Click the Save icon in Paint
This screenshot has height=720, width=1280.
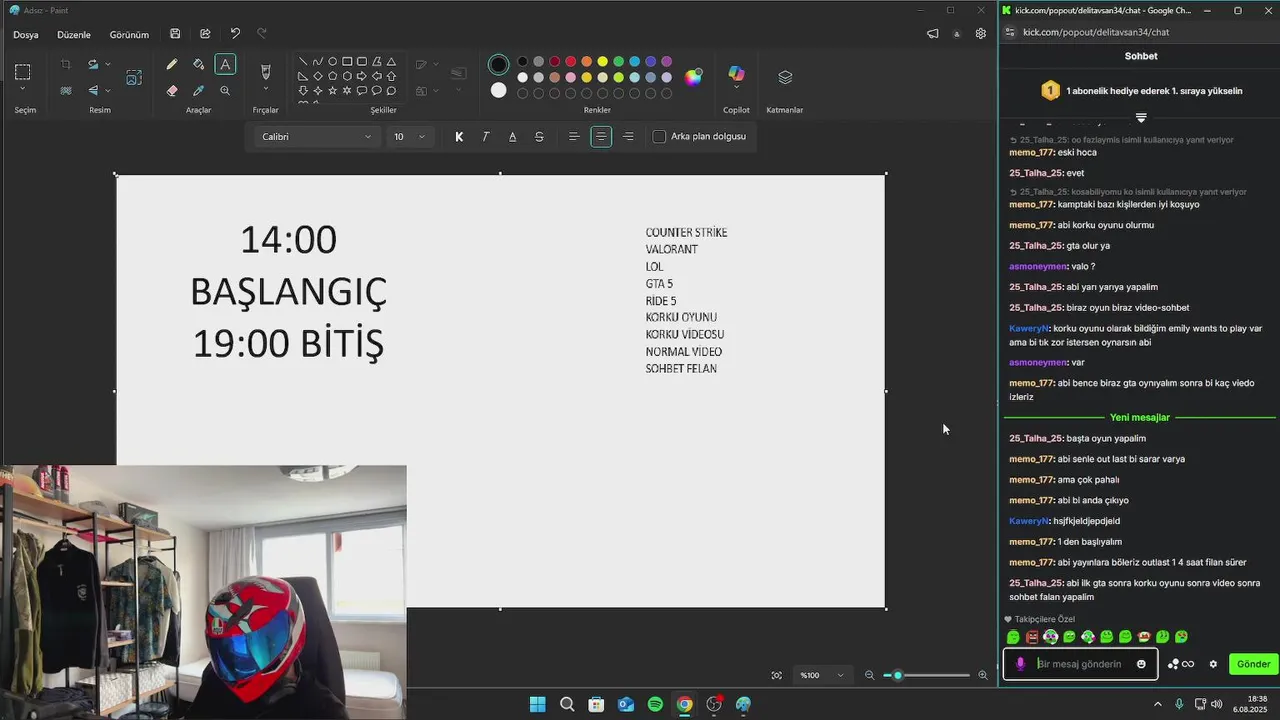pyautogui.click(x=175, y=34)
